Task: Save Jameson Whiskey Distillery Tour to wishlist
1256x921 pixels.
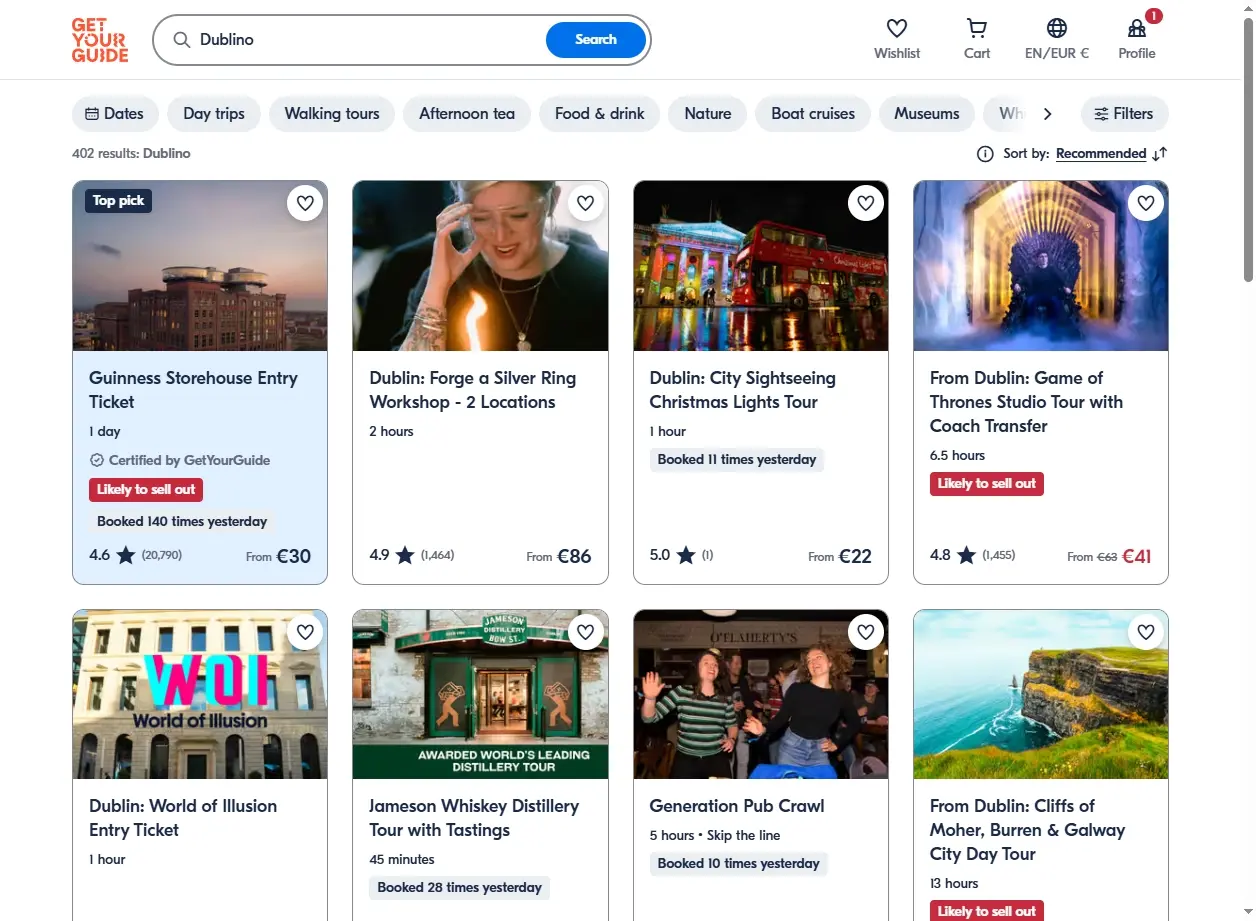Action: [586, 632]
